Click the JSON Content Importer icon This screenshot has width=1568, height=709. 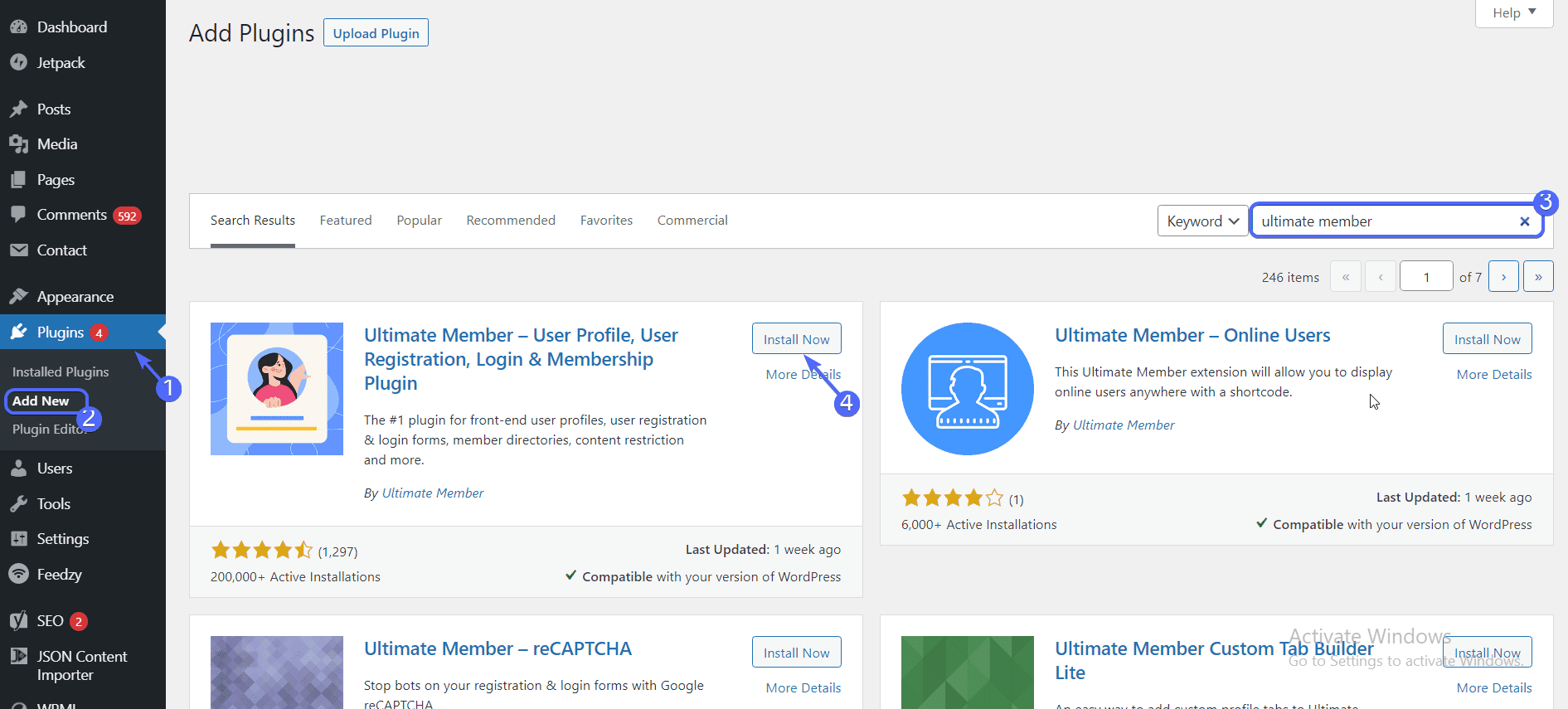tap(18, 657)
